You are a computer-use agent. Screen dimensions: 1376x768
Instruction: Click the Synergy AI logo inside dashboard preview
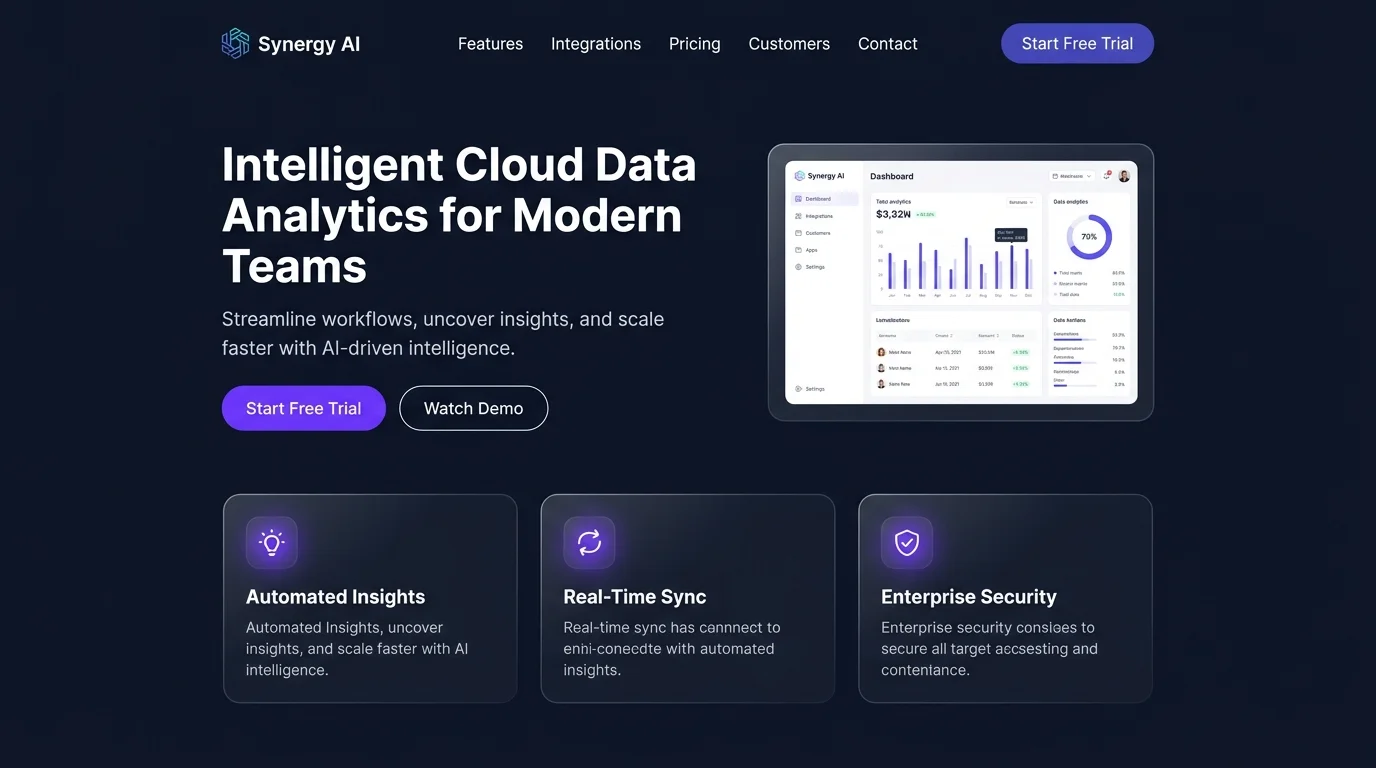pos(799,176)
